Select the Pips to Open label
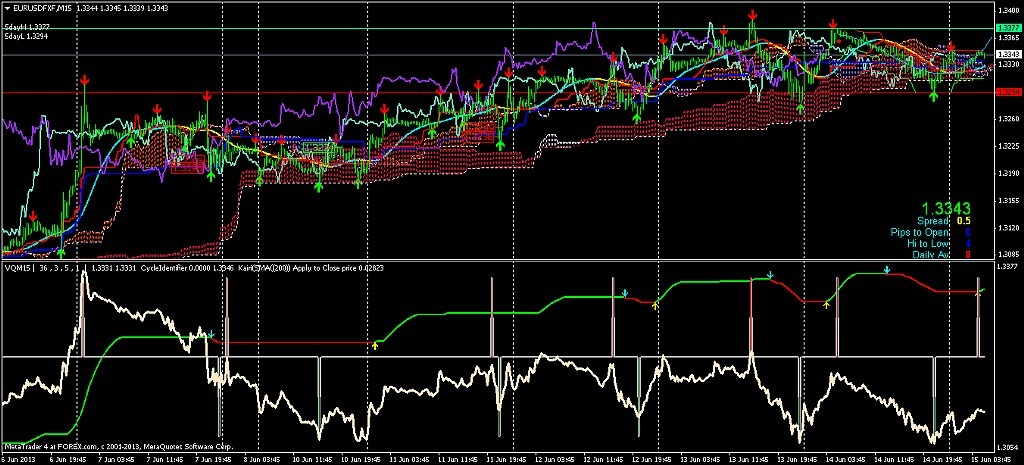 coord(920,232)
